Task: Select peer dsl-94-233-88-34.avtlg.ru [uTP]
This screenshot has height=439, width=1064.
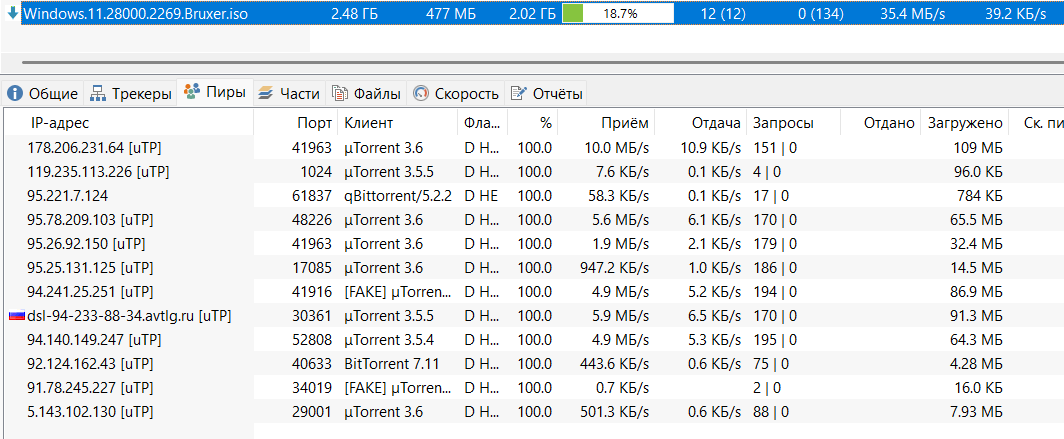Action: click(x=130, y=316)
